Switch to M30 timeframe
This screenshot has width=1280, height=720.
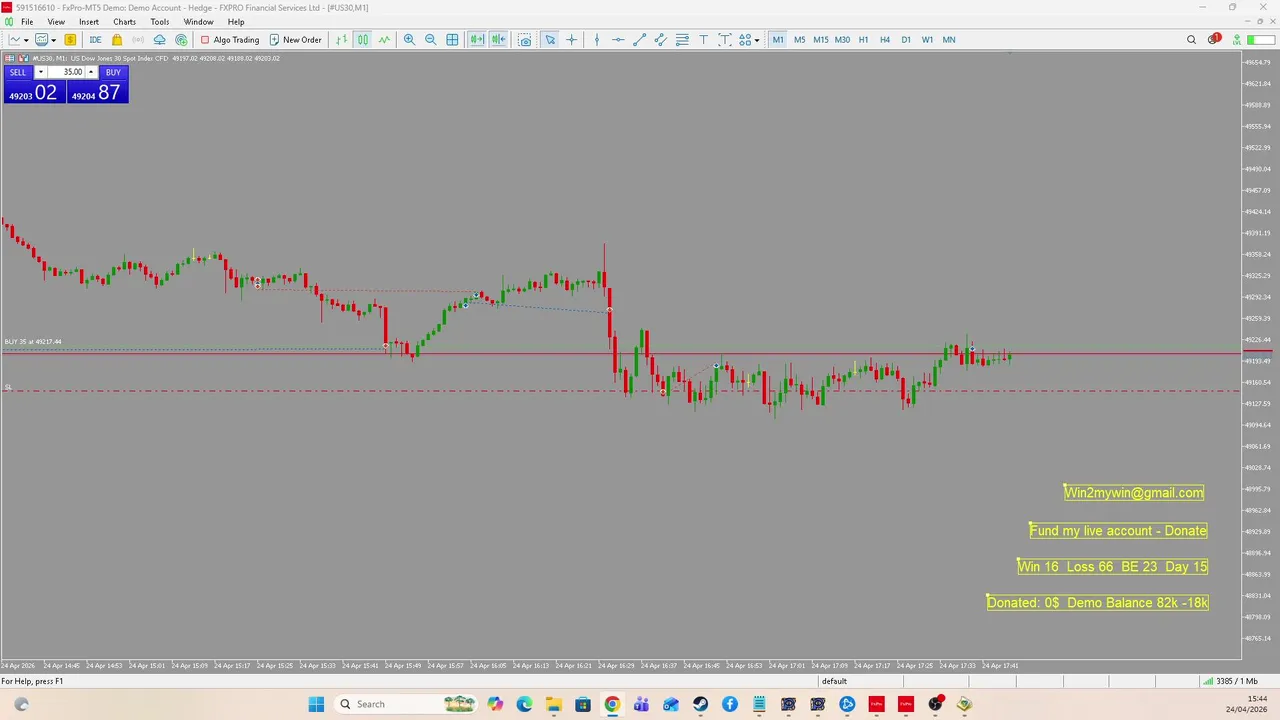pyautogui.click(x=842, y=40)
